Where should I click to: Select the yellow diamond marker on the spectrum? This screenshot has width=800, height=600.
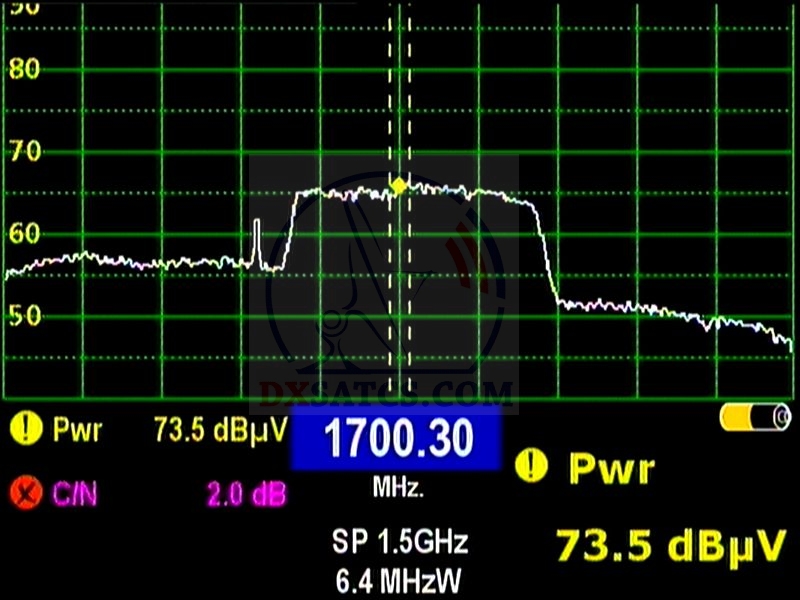click(x=399, y=185)
